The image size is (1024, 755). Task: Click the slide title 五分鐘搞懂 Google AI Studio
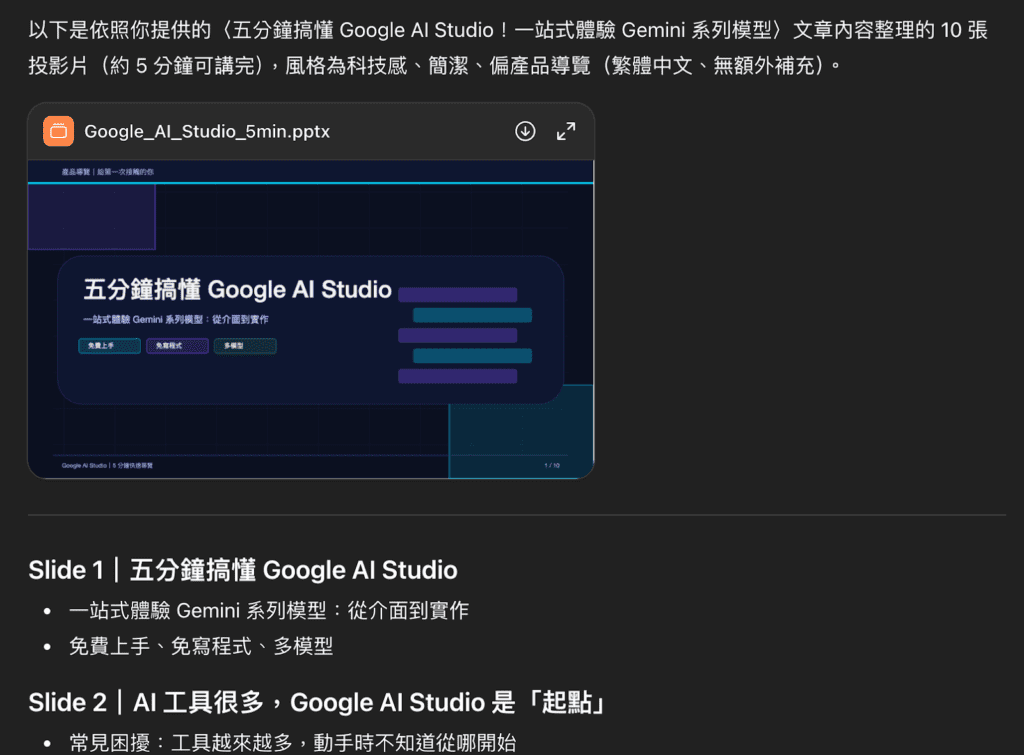237,290
